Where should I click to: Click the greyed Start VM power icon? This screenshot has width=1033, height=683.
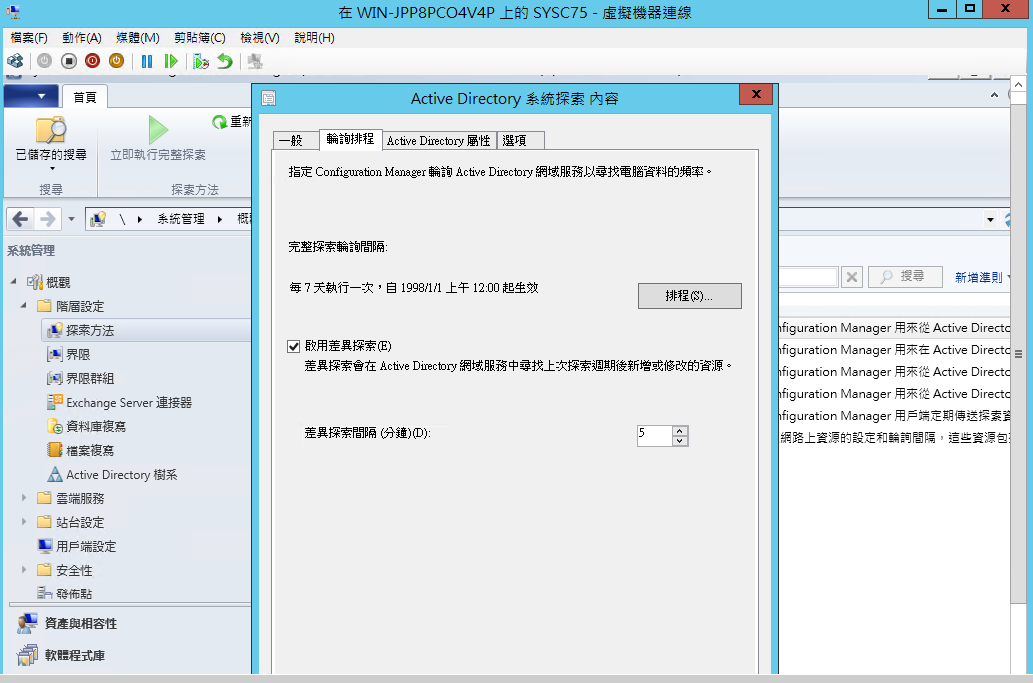point(44,61)
